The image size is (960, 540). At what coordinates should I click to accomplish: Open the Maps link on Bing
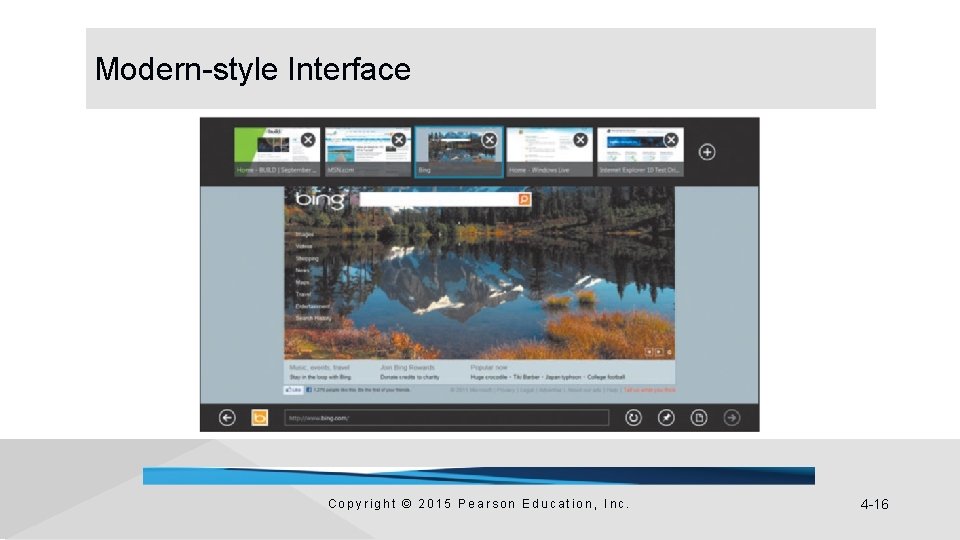(x=302, y=282)
